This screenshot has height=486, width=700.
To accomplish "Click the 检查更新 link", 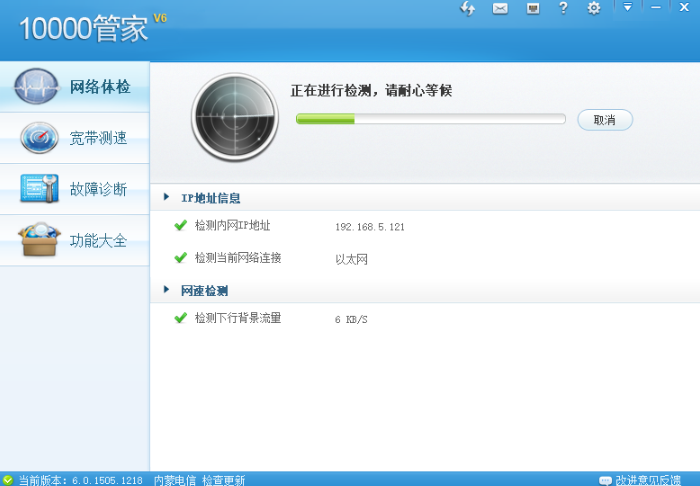I will (224, 480).
